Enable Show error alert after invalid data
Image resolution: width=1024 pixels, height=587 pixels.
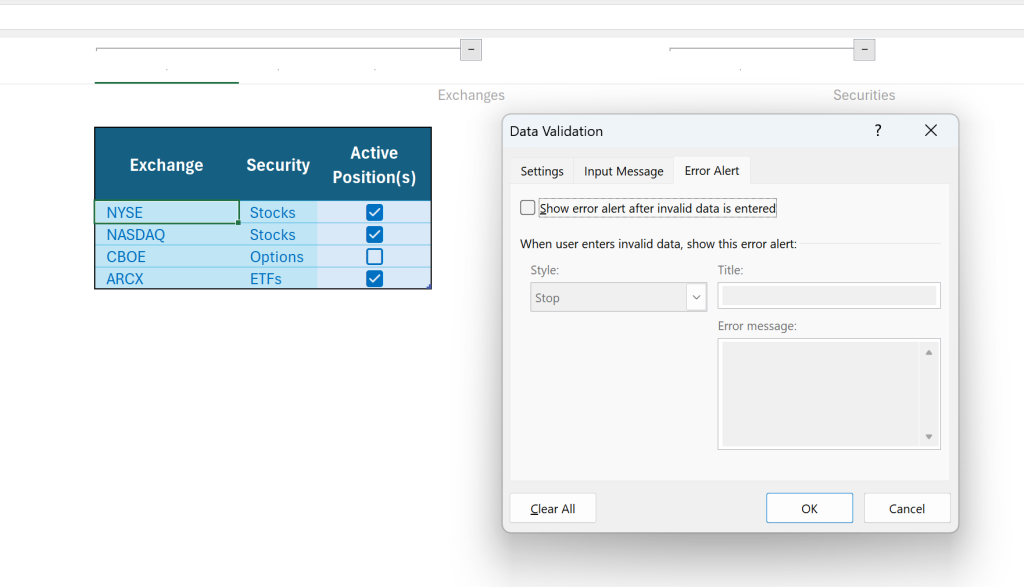(528, 208)
